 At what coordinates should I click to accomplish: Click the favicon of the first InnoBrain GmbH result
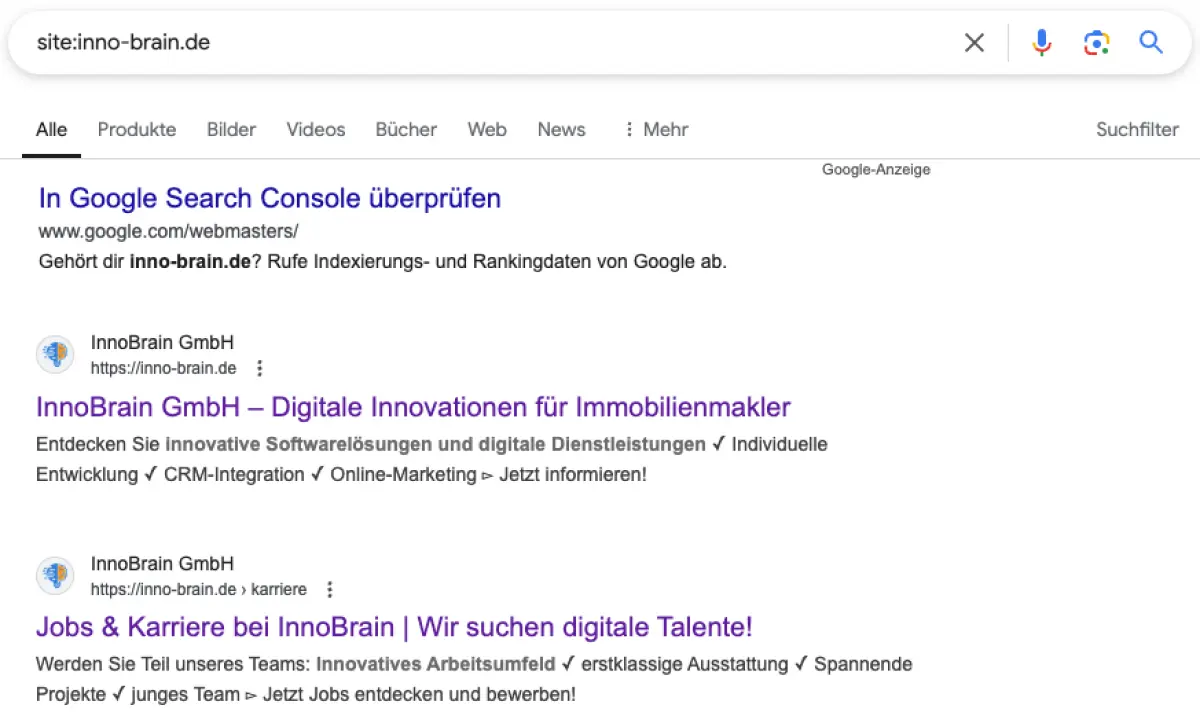(x=55, y=354)
